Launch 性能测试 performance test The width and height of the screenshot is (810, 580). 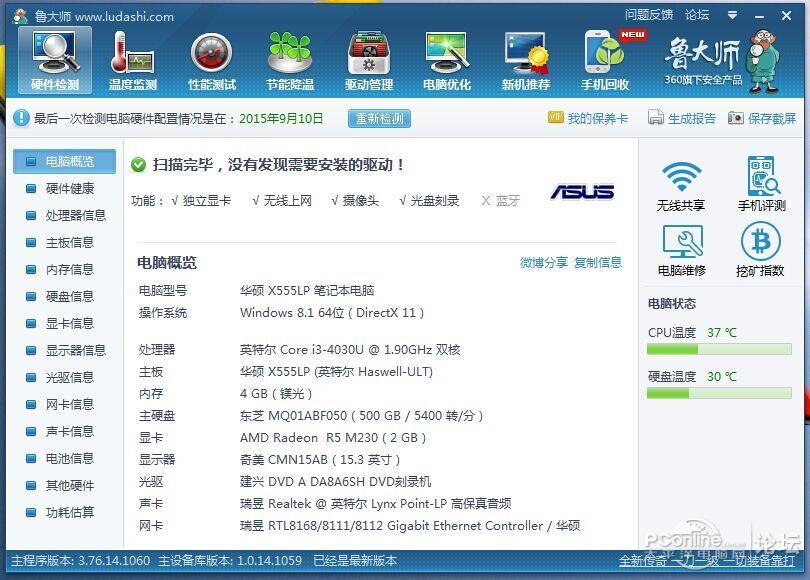[212, 60]
